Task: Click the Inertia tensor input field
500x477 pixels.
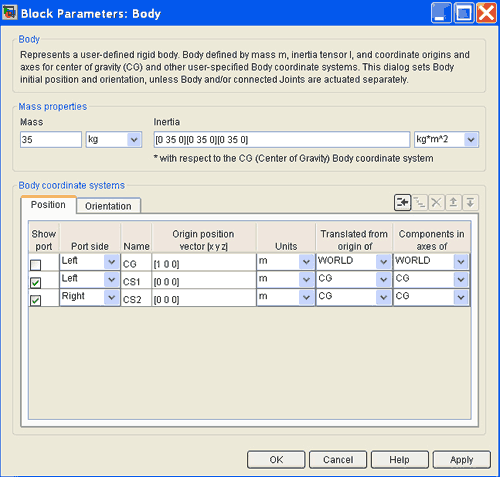Action: [282, 139]
